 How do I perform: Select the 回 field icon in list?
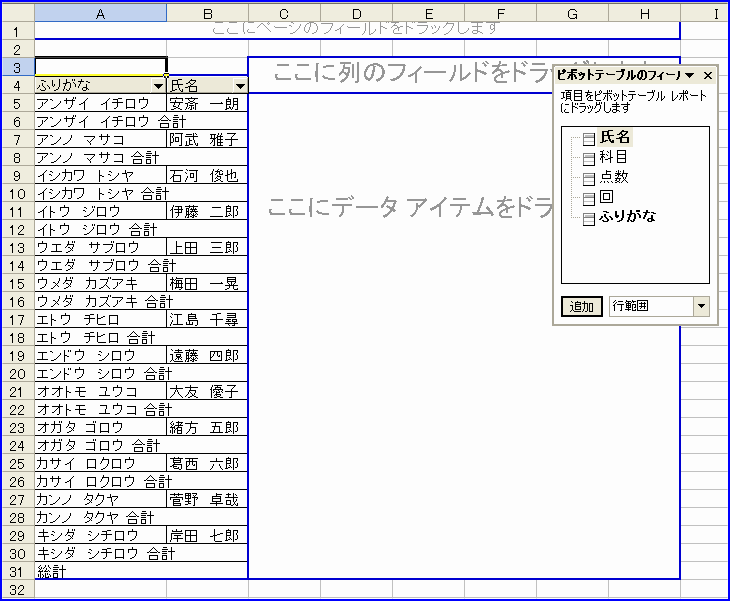(x=588, y=199)
